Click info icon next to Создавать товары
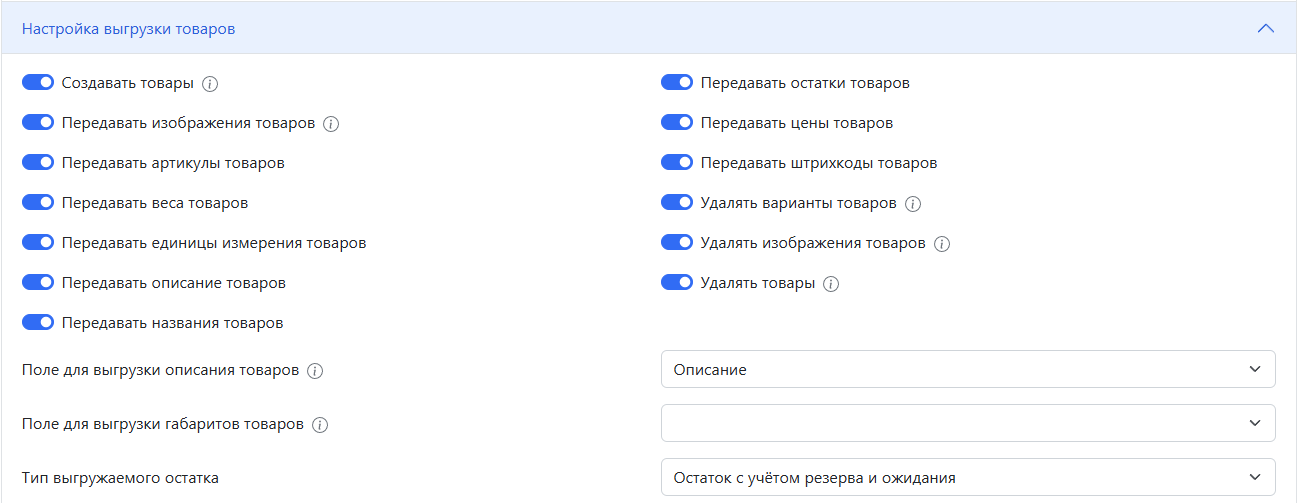1298x503 pixels. (210, 84)
